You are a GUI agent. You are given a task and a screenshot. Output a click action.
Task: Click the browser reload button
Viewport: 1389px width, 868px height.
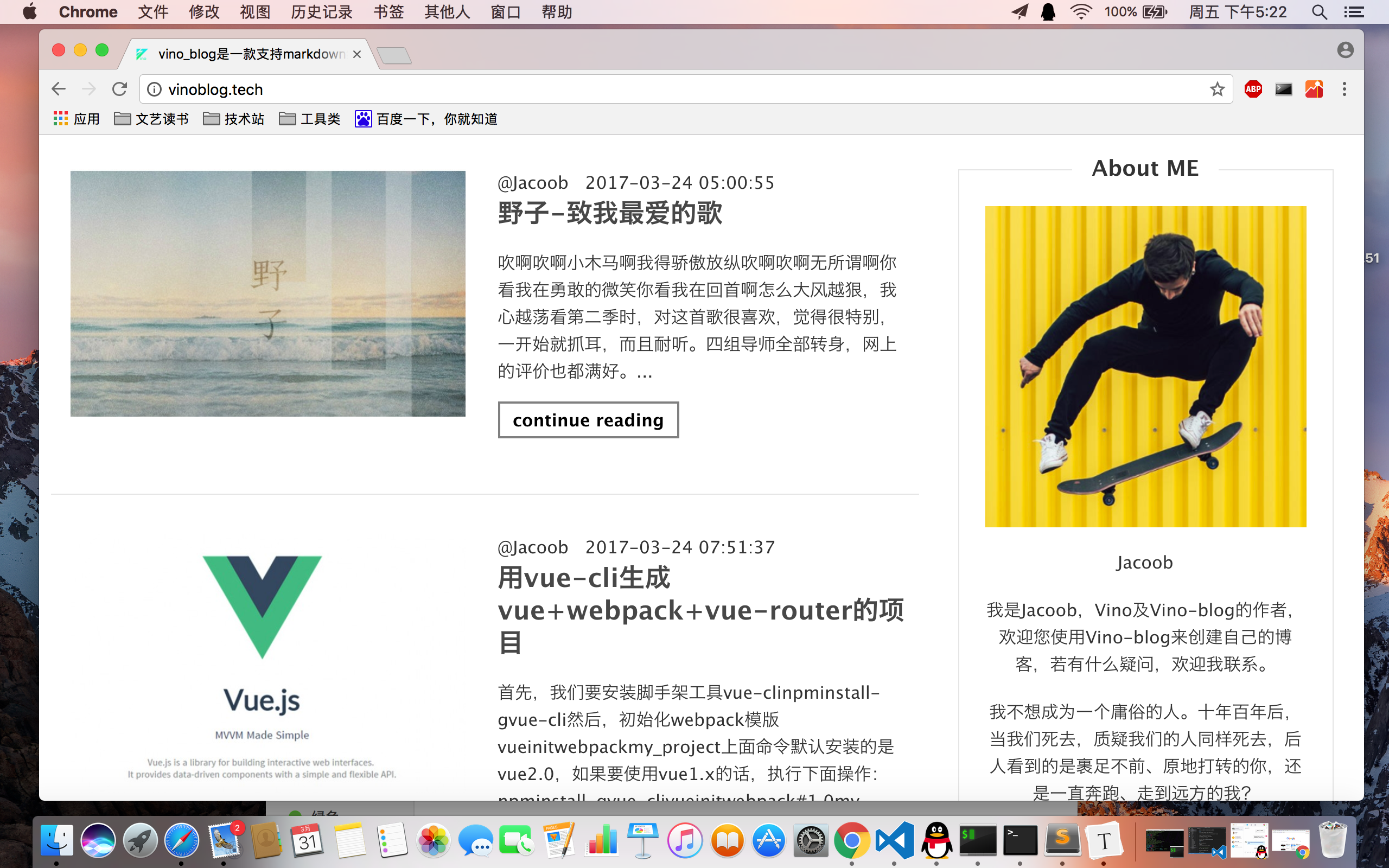click(119, 89)
